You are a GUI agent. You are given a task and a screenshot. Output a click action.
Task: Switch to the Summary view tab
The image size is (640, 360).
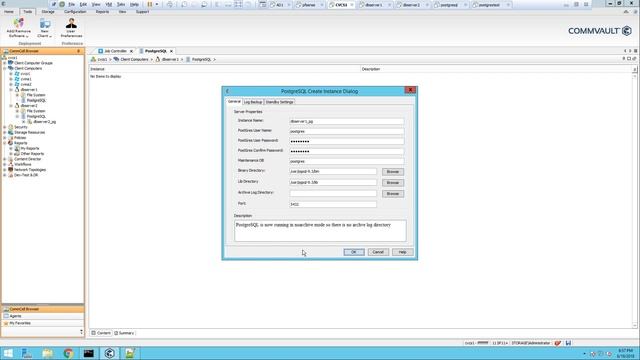[124, 333]
